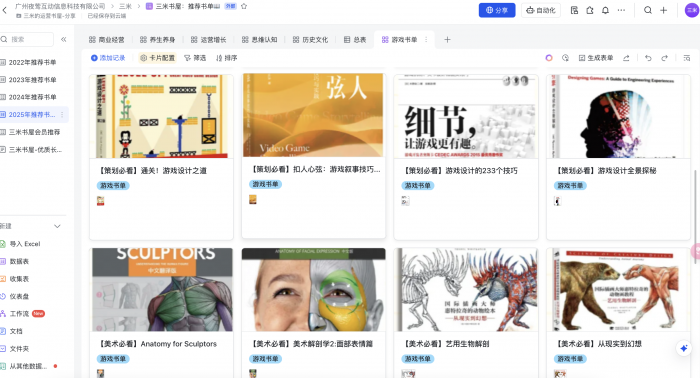Open the 游戏设计全景探秘 card title

(606, 170)
